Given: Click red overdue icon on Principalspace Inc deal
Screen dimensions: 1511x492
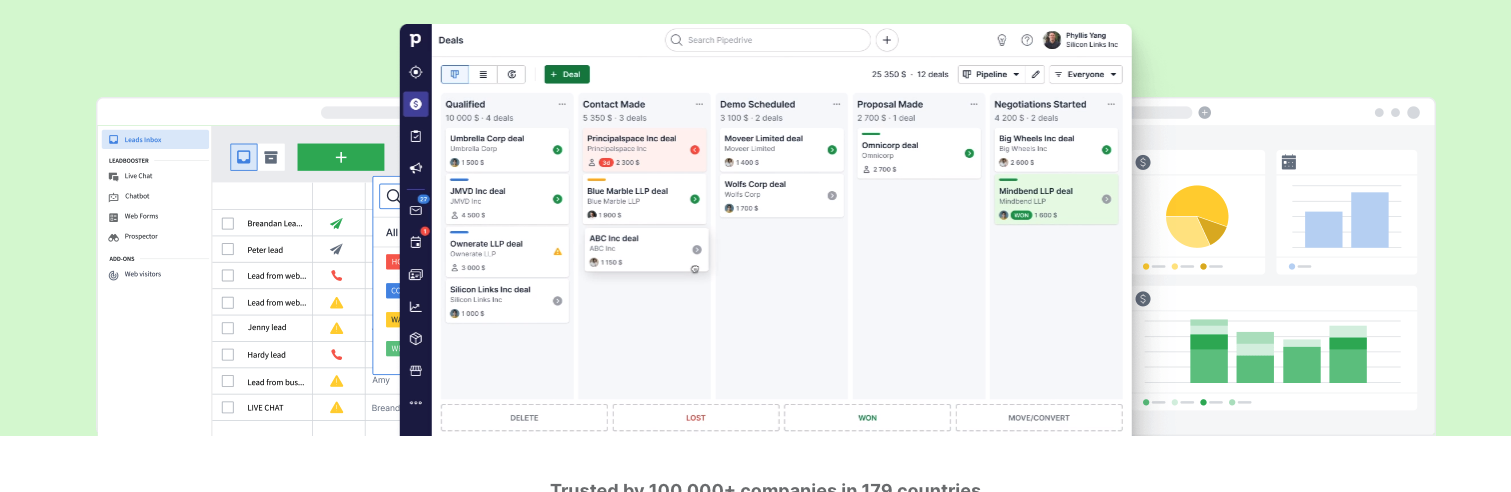Looking at the screenshot, I should coord(695,150).
